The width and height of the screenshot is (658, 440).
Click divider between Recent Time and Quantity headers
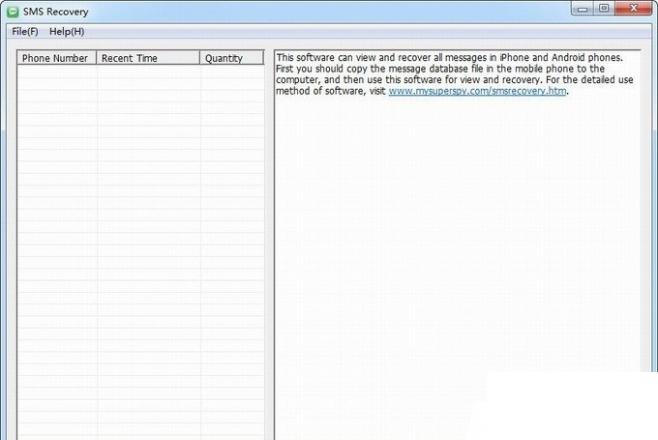click(200, 58)
